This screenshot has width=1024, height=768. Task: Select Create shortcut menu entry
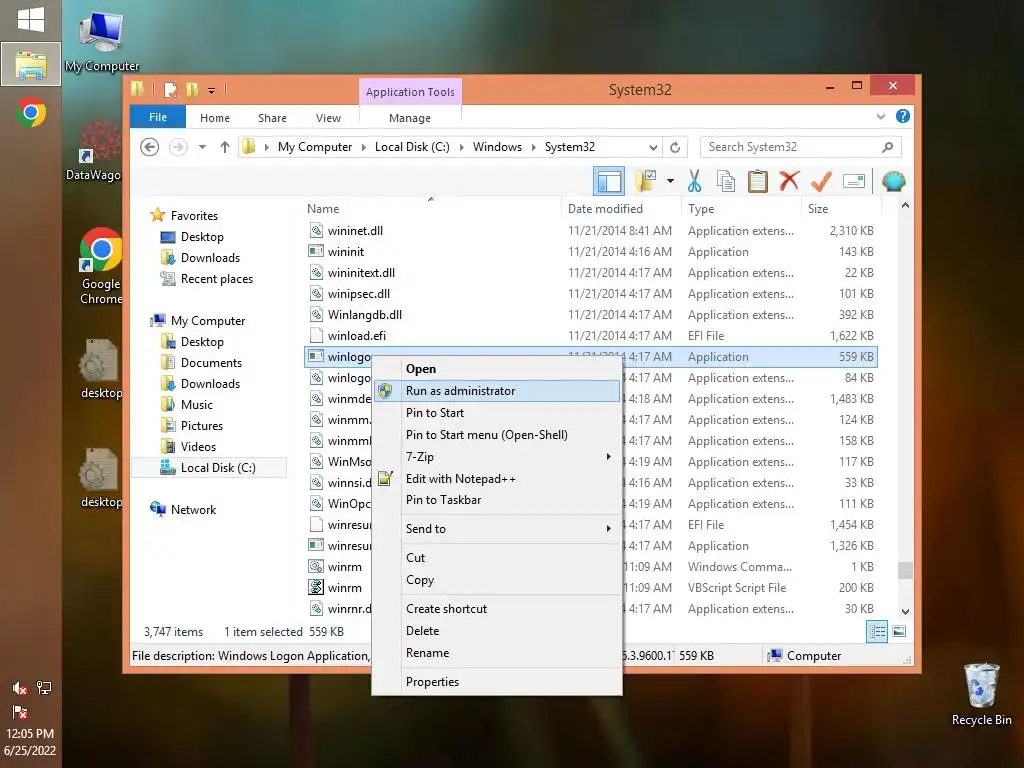[497, 609]
